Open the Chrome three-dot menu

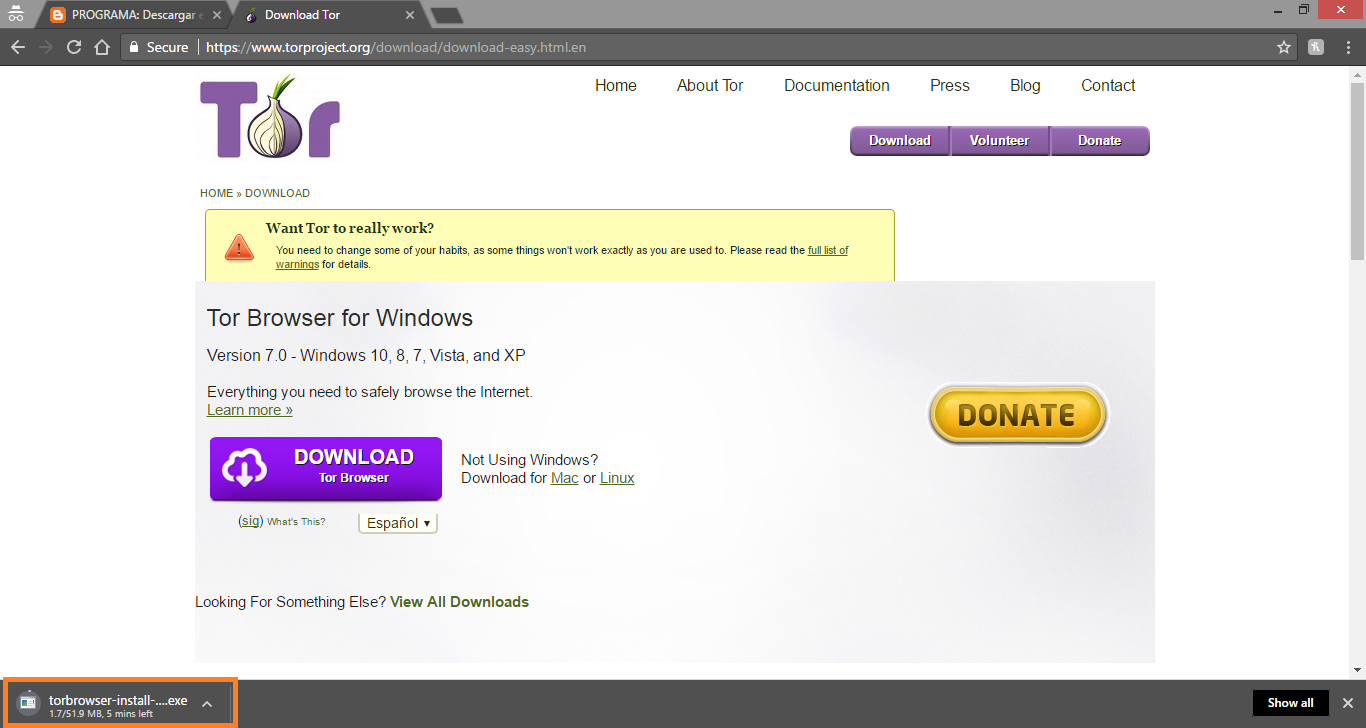click(x=1346, y=47)
